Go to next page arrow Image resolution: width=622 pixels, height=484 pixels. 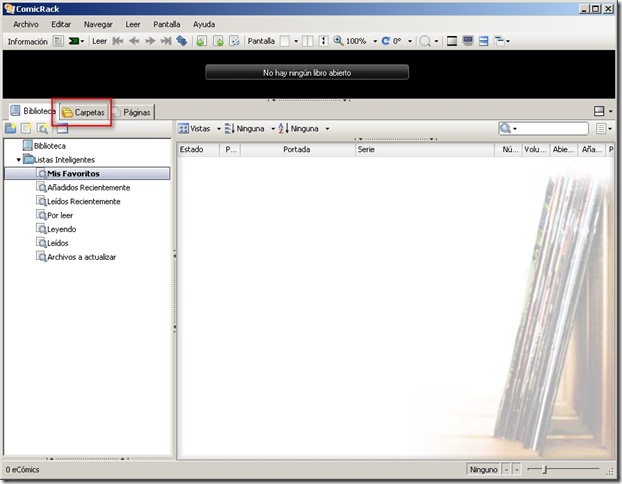pos(150,41)
